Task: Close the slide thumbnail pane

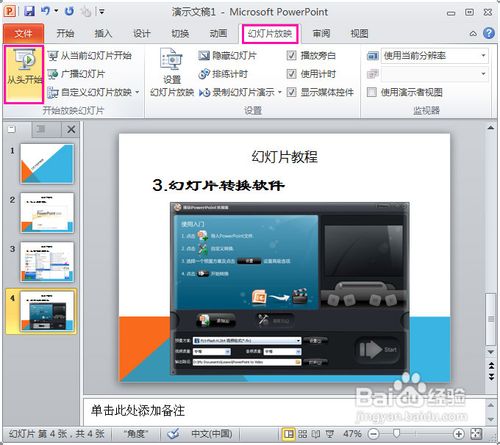Action: click(71, 129)
